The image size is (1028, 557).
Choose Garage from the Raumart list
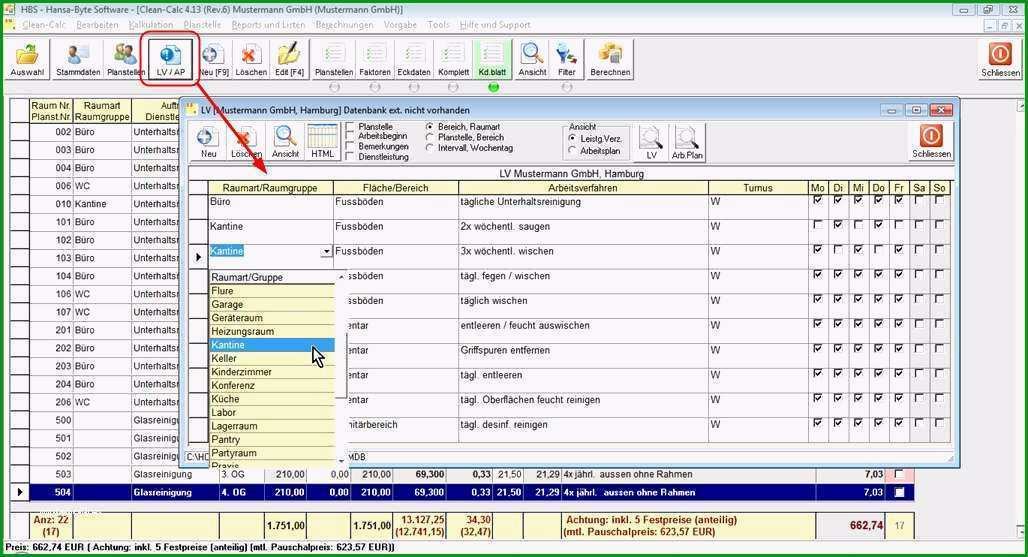pos(272,305)
